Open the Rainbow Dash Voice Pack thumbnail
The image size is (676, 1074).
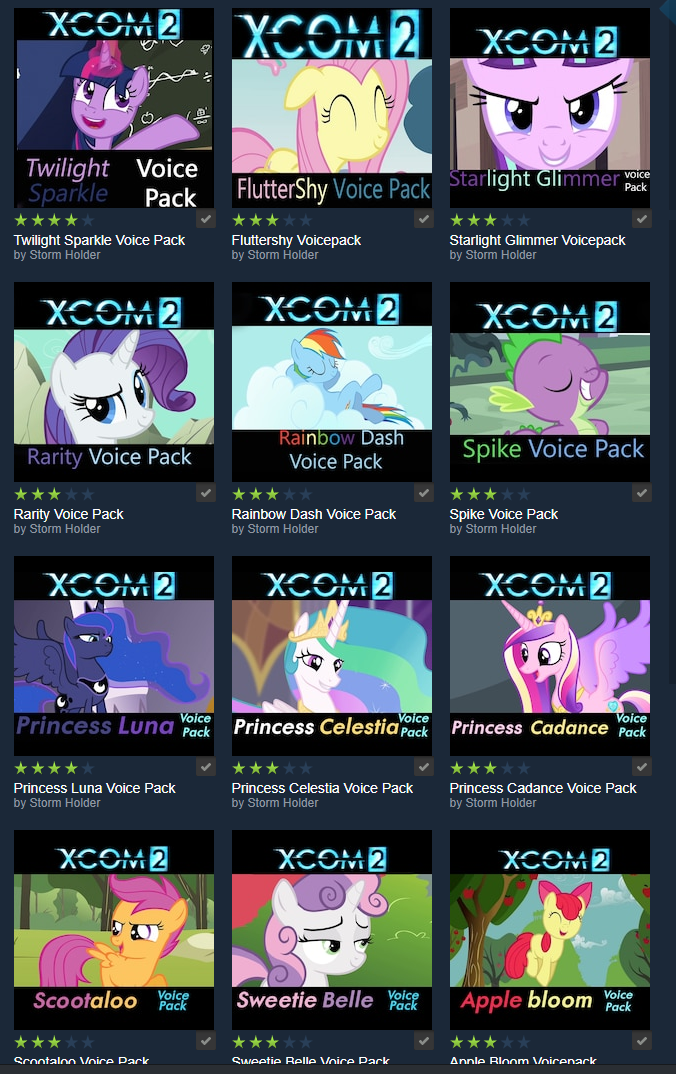(331, 382)
